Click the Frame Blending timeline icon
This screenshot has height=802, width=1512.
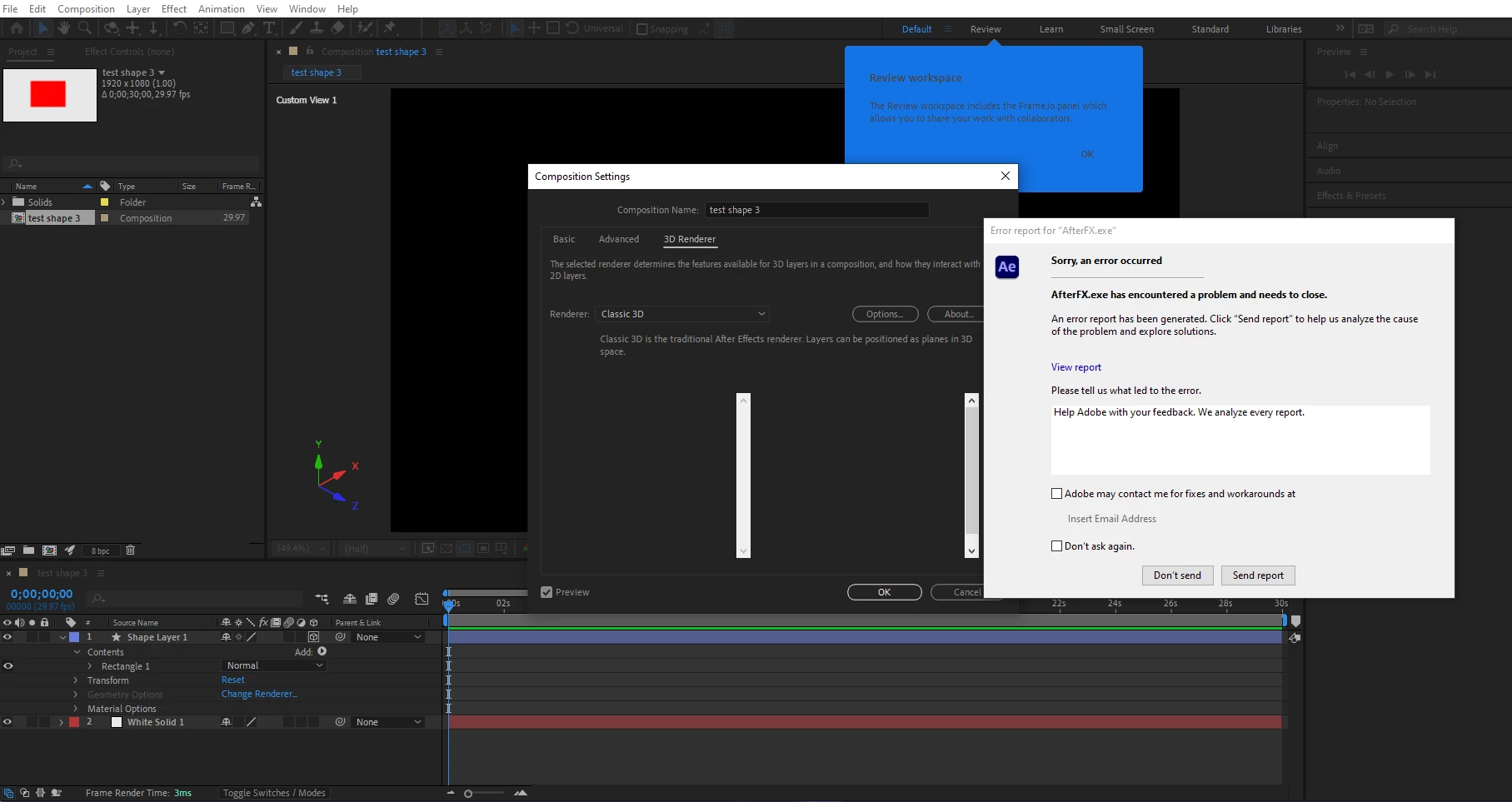[372, 599]
